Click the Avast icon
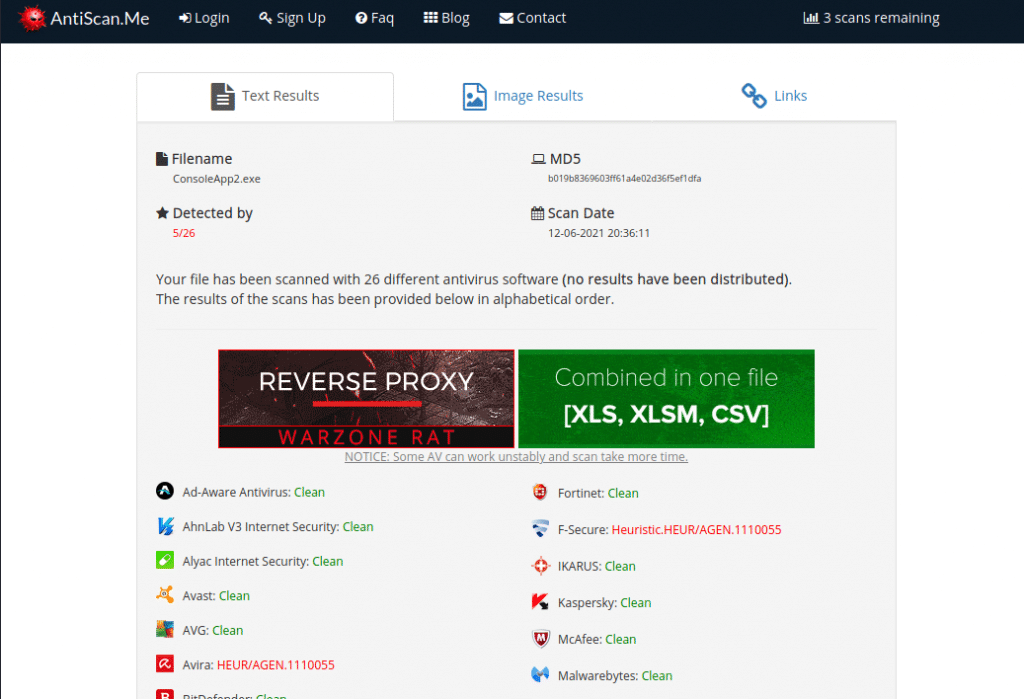This screenshot has width=1024, height=699. (165, 594)
